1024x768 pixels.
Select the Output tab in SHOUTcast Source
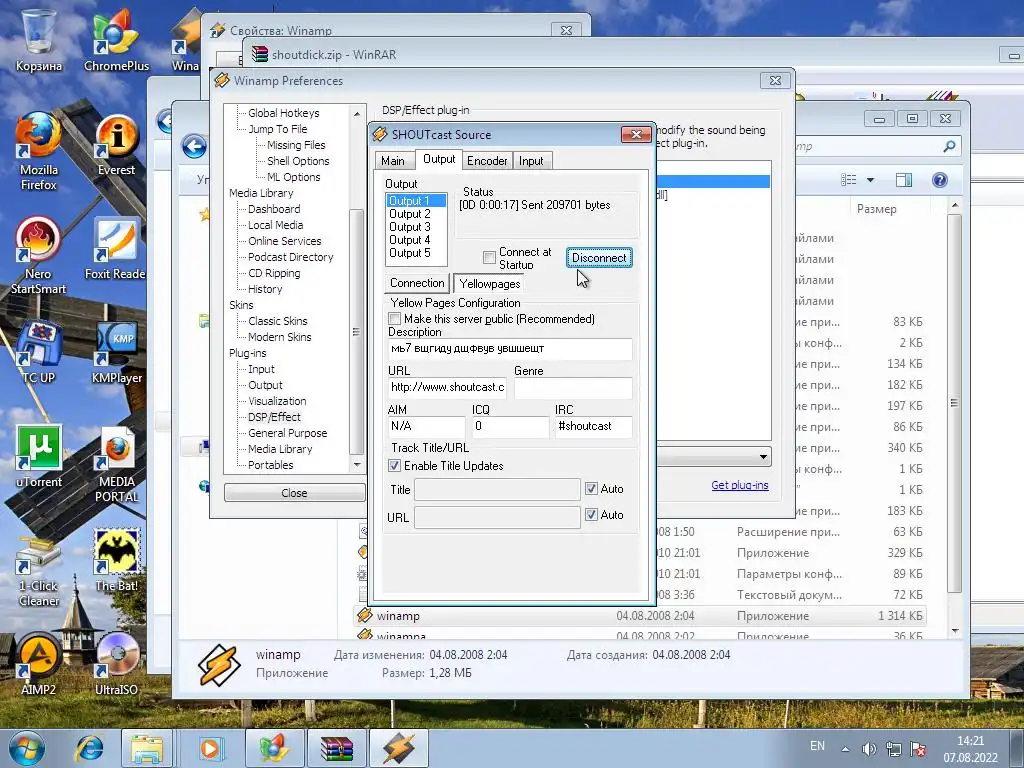[x=439, y=159]
